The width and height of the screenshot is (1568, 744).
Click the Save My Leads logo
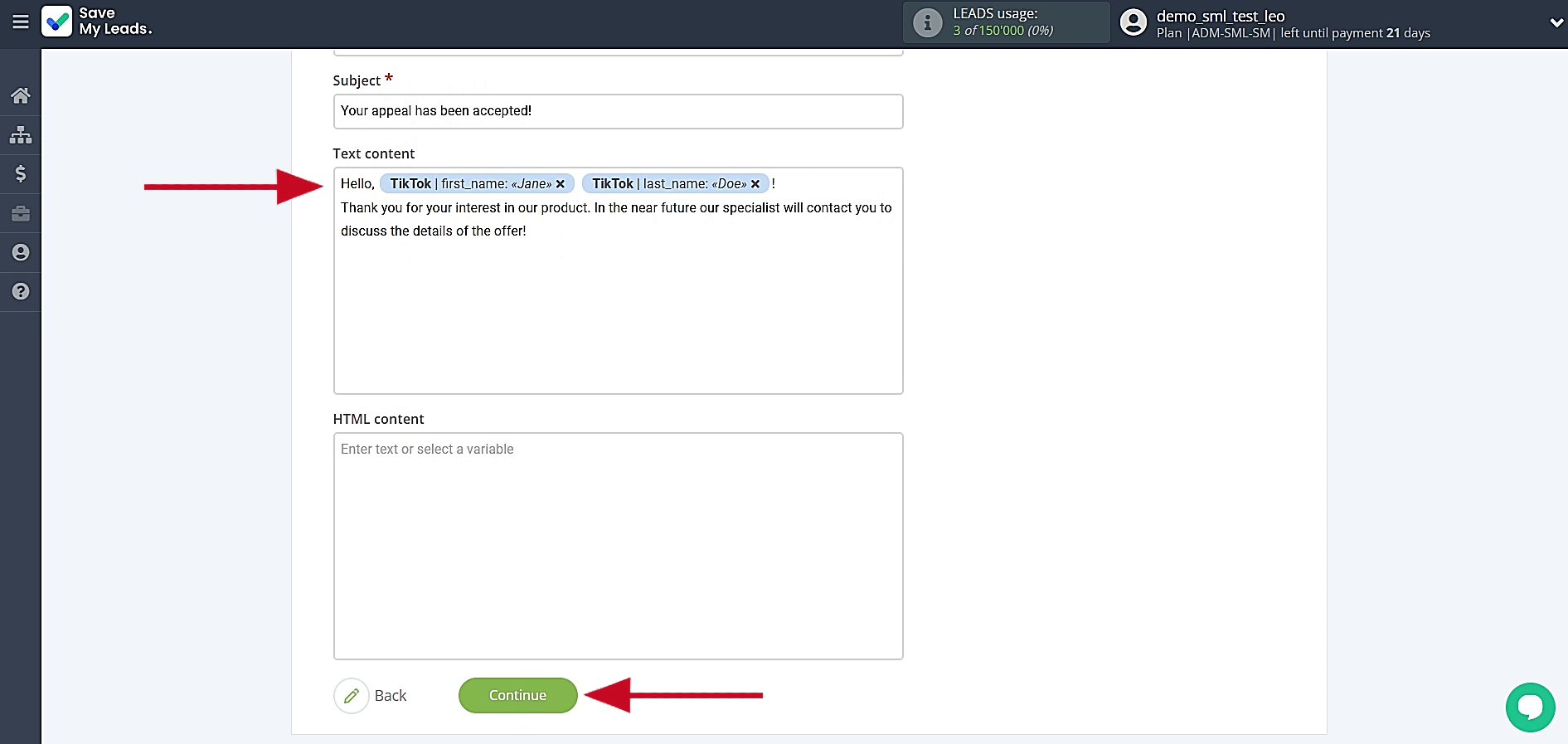click(x=97, y=22)
